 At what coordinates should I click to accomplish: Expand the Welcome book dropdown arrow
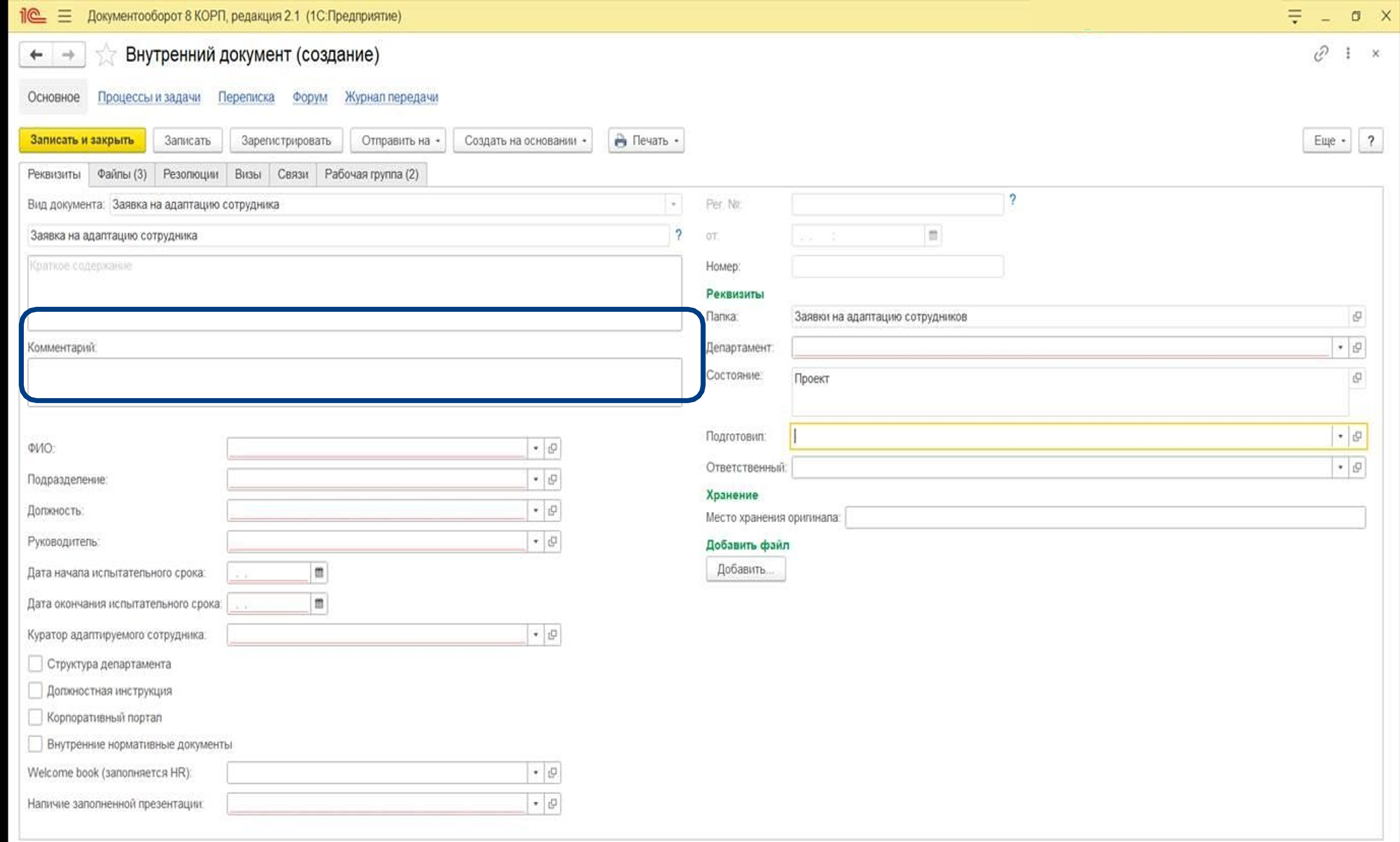(x=536, y=773)
